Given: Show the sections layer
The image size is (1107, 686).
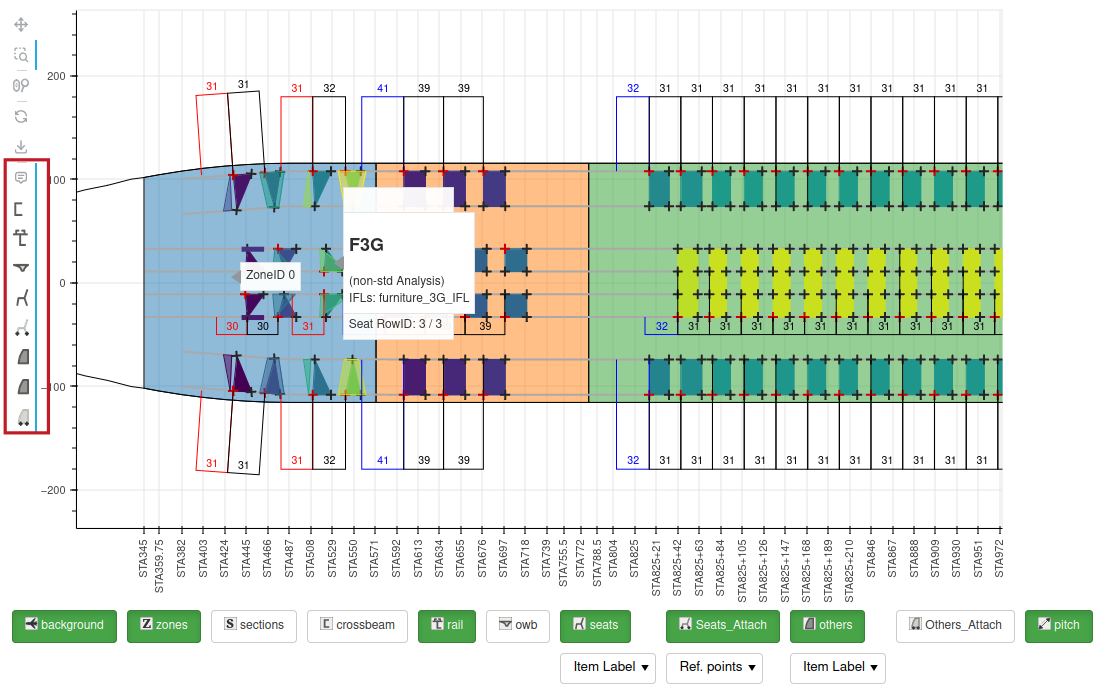Looking at the screenshot, I should tap(254, 625).
